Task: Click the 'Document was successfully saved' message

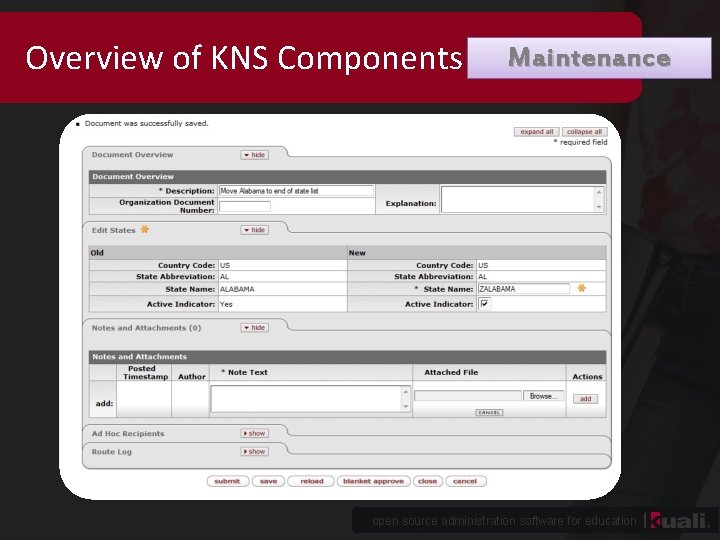Action: tap(146, 123)
